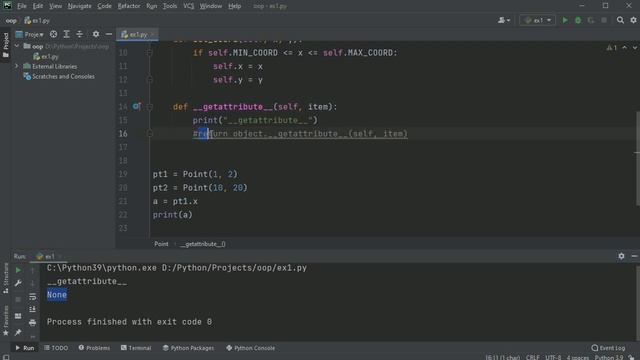Toggle soft-wrap in Run console

point(33,297)
